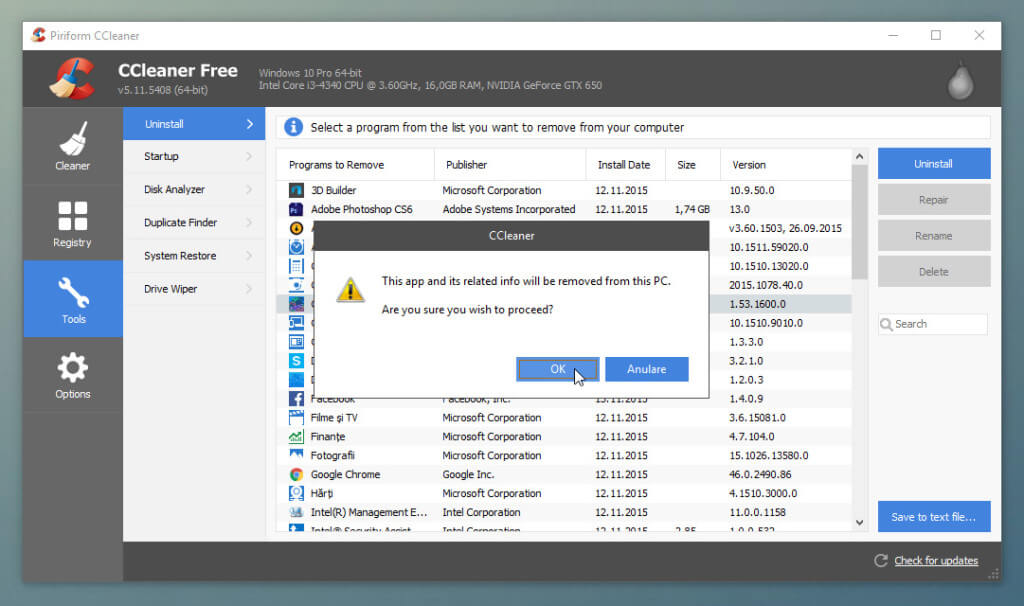Expand the System Restore chevron arrow
The image size is (1024, 606).
tap(249, 256)
